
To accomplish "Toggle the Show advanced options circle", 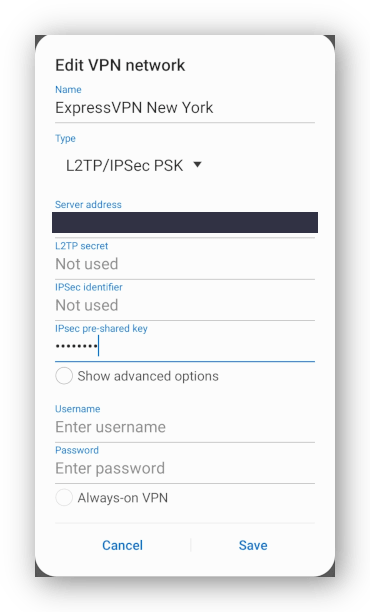I will [x=64, y=376].
